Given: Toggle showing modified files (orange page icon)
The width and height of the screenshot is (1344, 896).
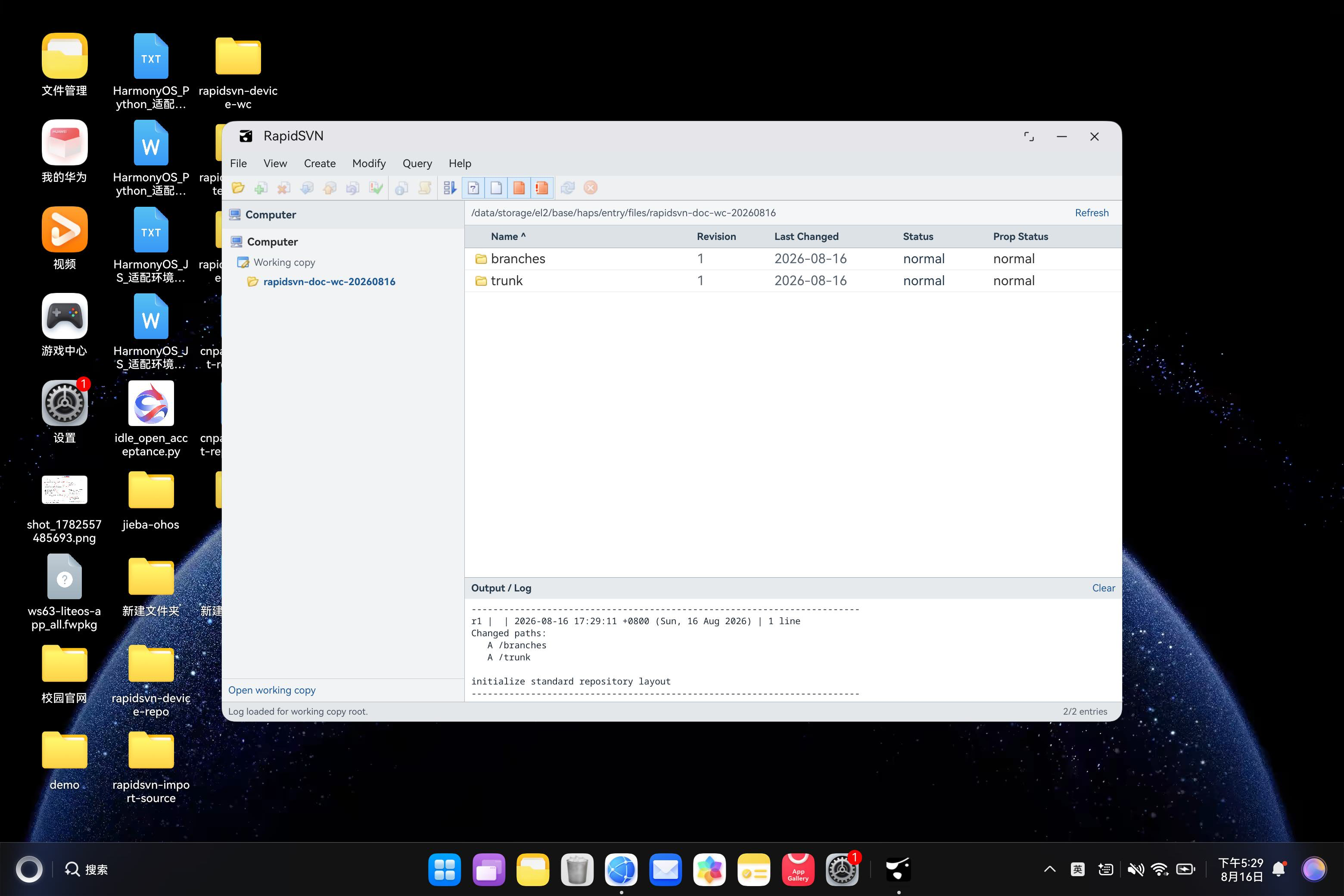Looking at the screenshot, I should [519, 187].
